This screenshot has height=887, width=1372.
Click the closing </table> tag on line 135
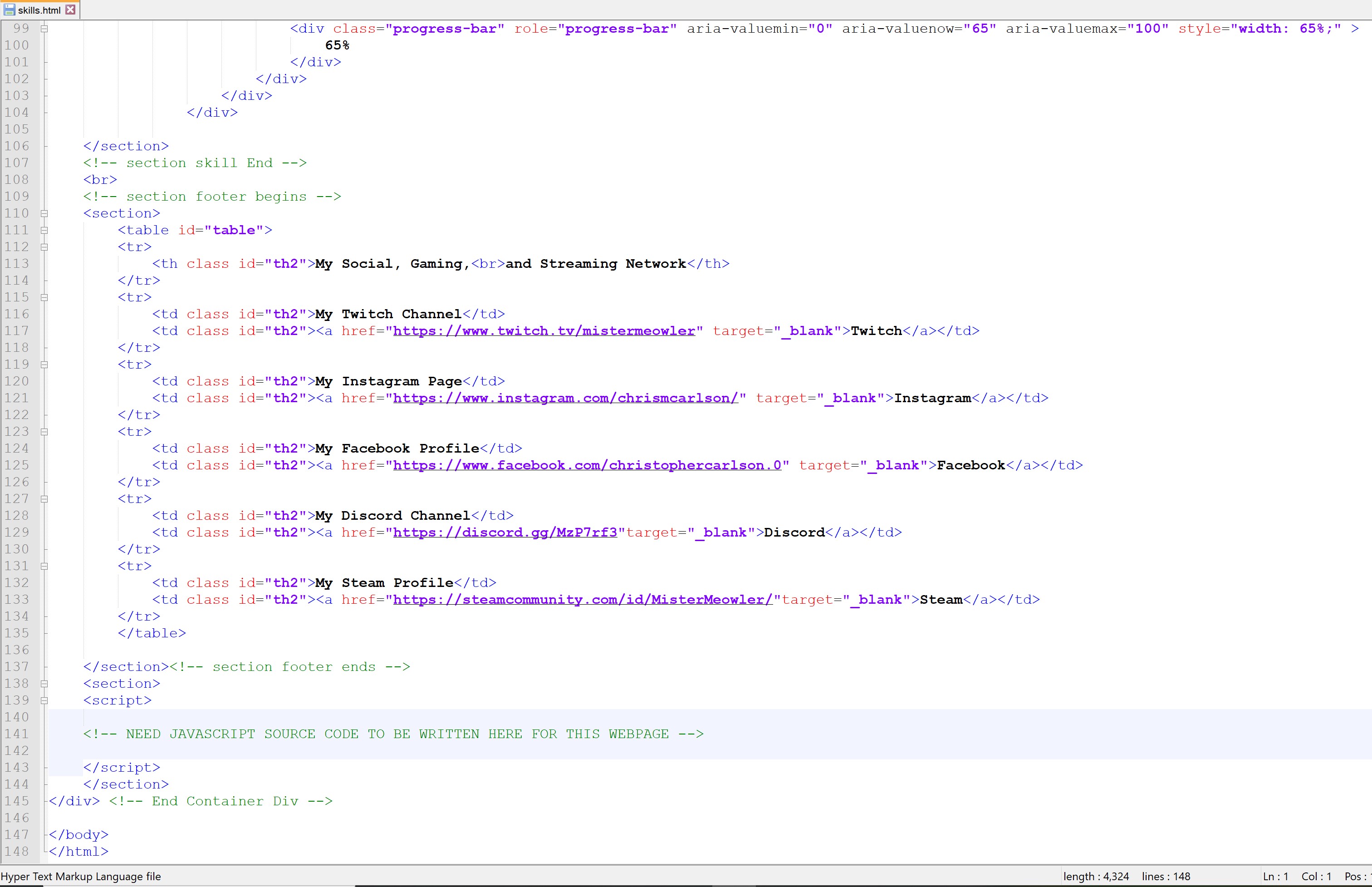point(152,633)
